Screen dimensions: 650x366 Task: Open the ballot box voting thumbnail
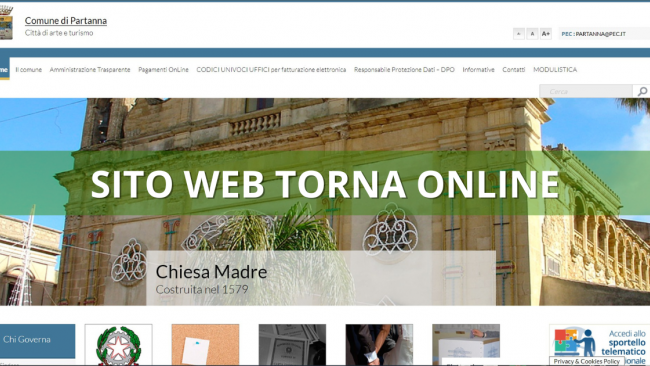466,345
